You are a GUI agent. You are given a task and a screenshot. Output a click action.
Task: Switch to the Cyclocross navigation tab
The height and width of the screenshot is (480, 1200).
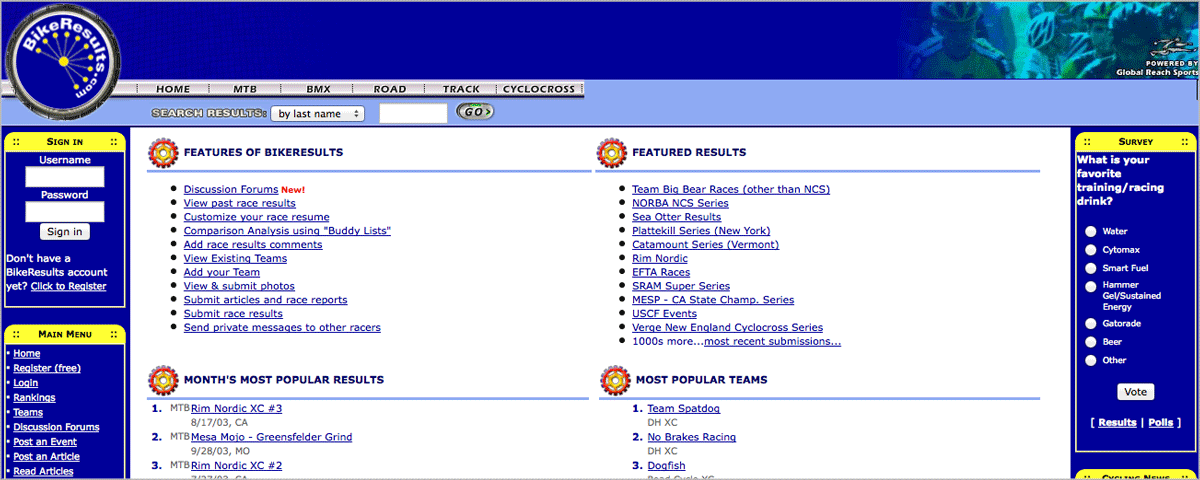pyautogui.click(x=539, y=89)
